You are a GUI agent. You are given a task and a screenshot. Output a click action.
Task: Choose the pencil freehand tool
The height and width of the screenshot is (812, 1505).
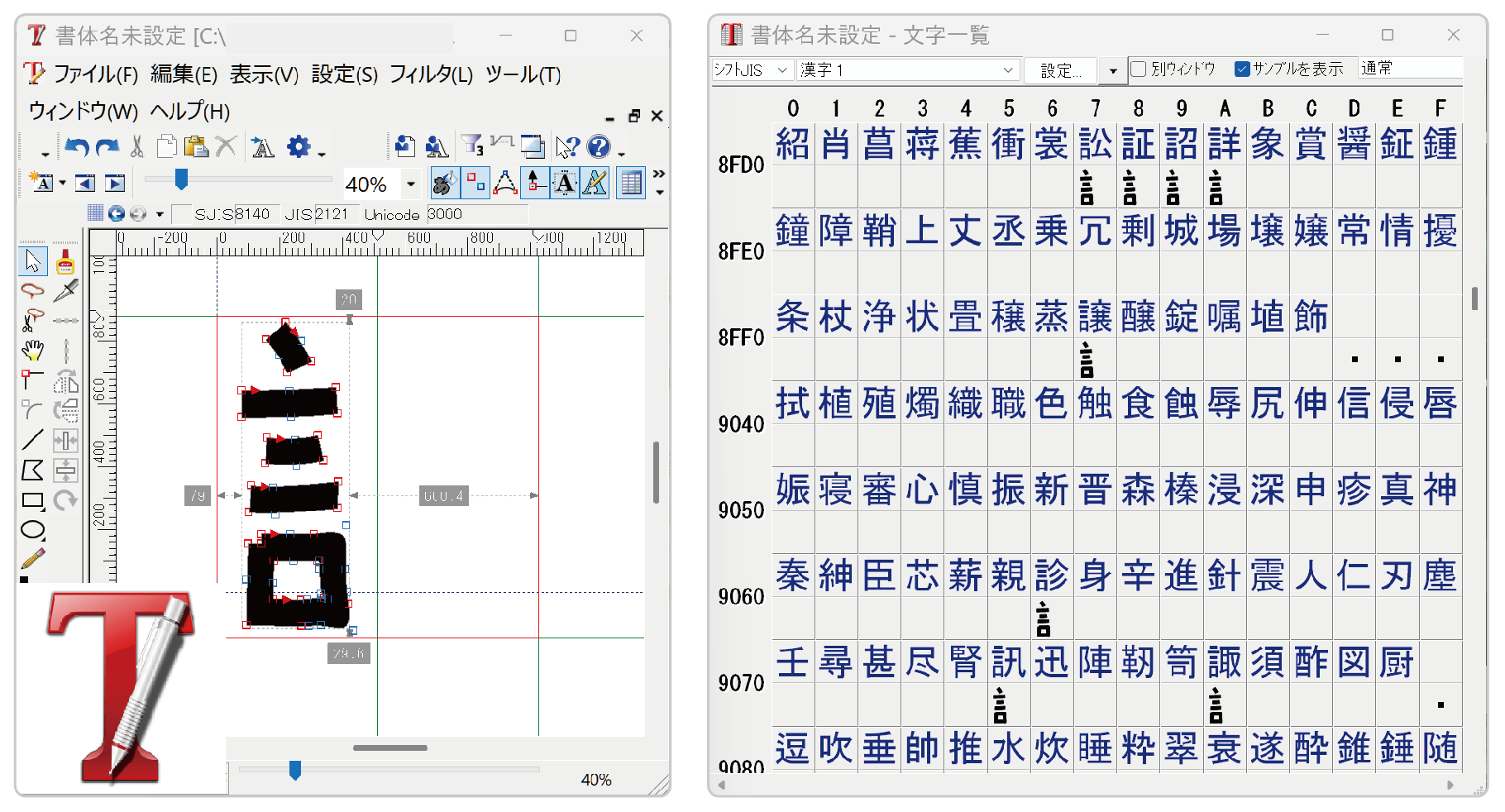[x=32, y=560]
